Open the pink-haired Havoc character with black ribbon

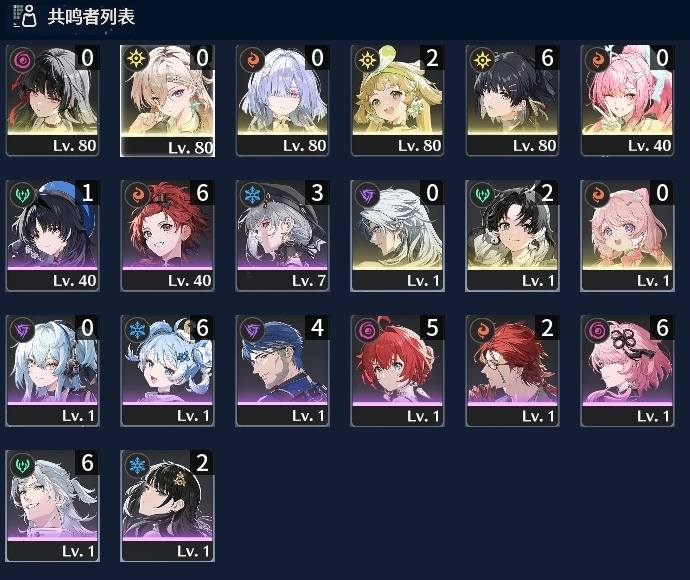coord(628,371)
